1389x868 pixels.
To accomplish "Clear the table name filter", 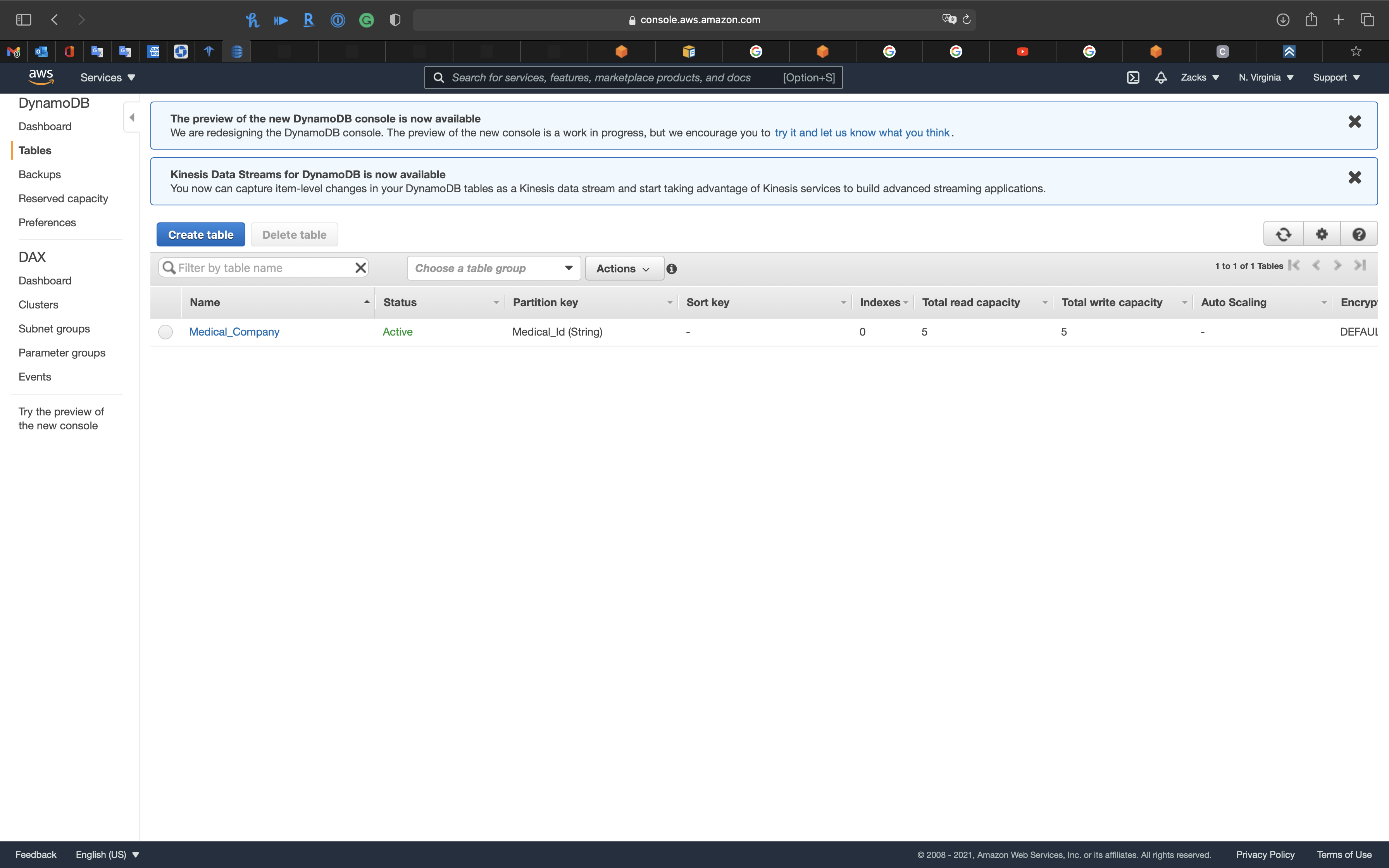I will click(360, 268).
